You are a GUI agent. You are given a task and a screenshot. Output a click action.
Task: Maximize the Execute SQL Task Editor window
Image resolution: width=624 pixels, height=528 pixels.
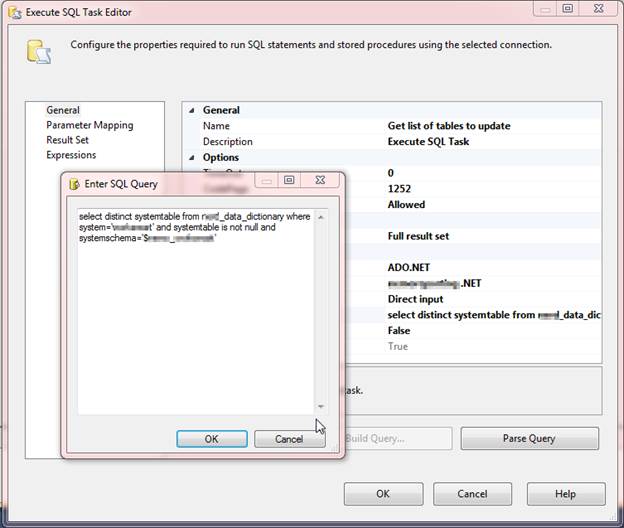point(567,9)
